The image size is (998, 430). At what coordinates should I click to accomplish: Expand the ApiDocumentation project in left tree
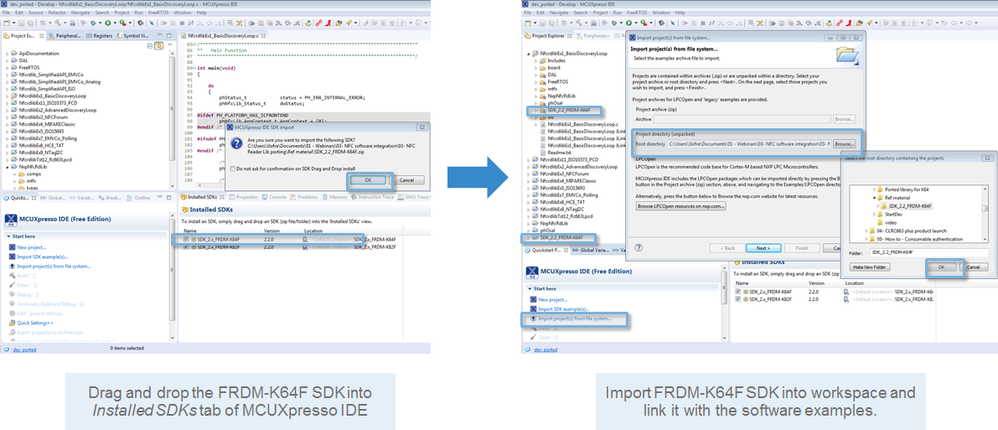click(x=7, y=54)
